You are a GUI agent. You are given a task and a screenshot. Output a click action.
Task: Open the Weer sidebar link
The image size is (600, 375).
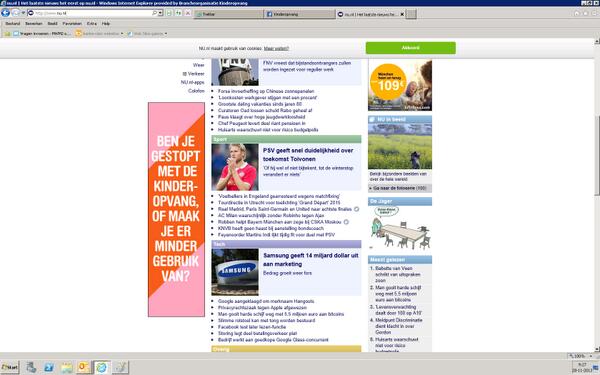pos(199,65)
